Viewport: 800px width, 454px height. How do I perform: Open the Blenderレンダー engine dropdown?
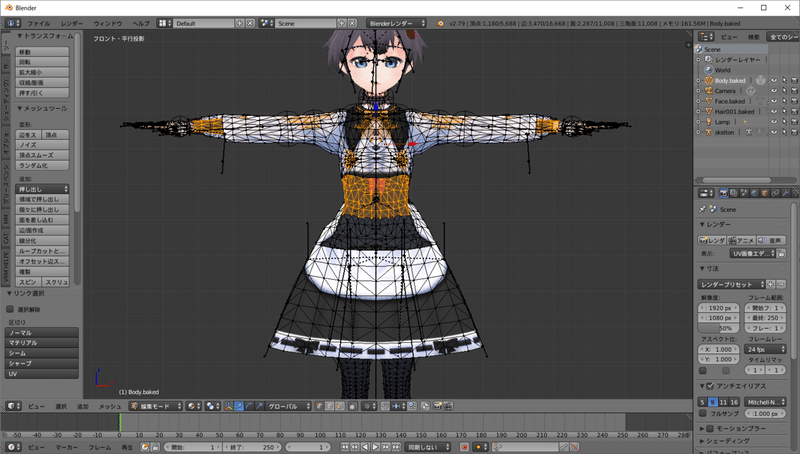coord(396,23)
